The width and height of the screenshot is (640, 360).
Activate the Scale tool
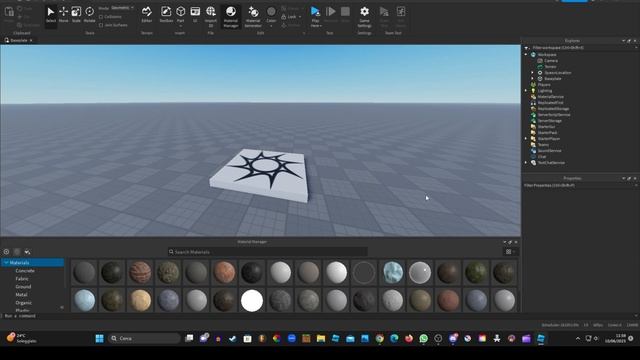pos(76,15)
